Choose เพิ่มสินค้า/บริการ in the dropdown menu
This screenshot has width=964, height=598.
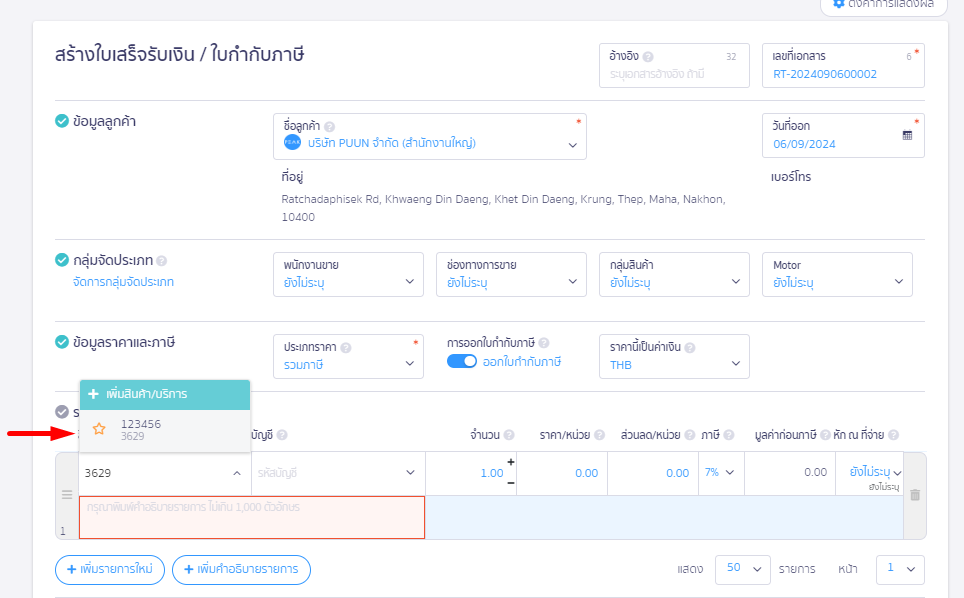(x=164, y=394)
